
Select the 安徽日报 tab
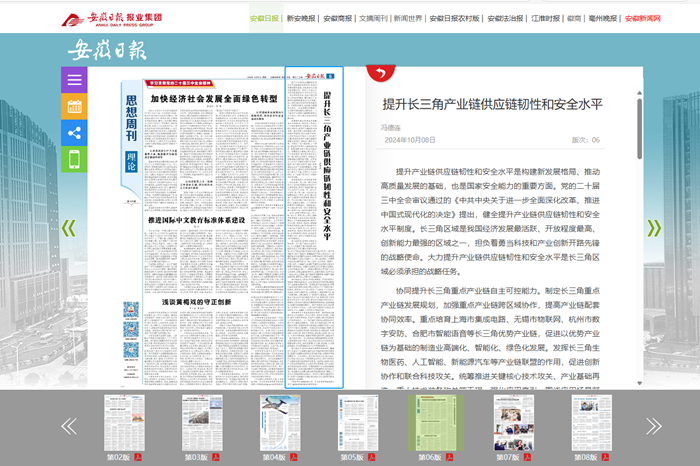(264, 18)
